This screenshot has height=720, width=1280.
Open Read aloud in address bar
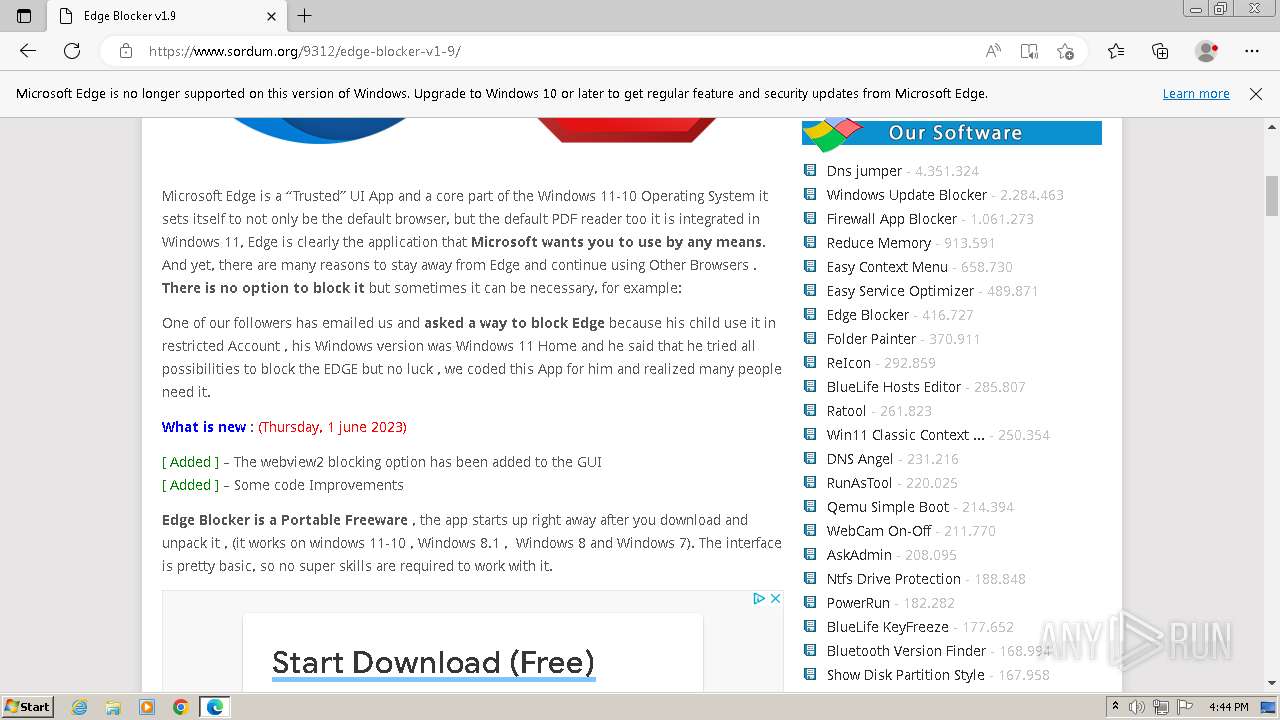click(x=993, y=51)
